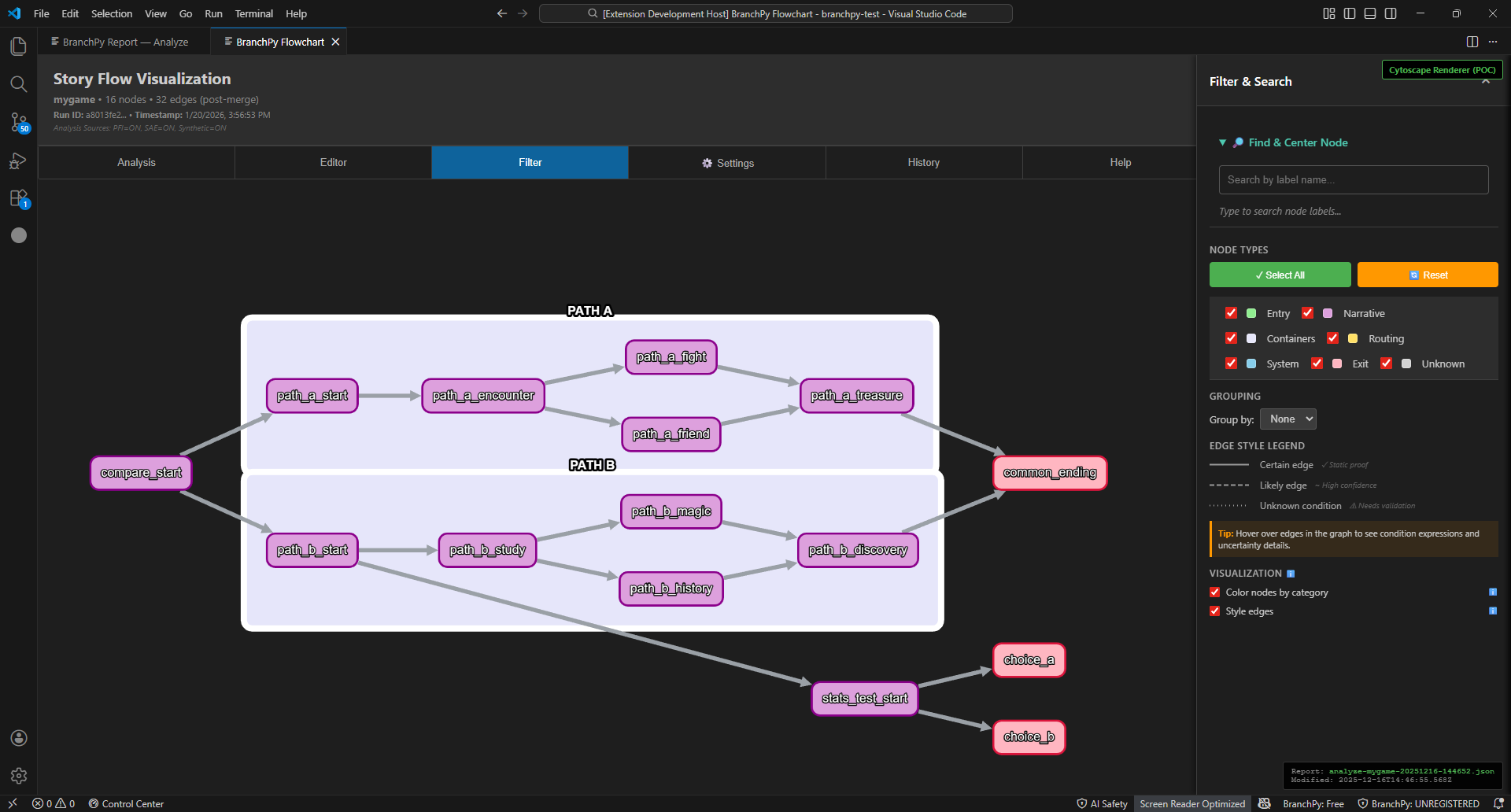Open the Run and Debug view
Viewport: 1511px width, 812px height.
19,161
